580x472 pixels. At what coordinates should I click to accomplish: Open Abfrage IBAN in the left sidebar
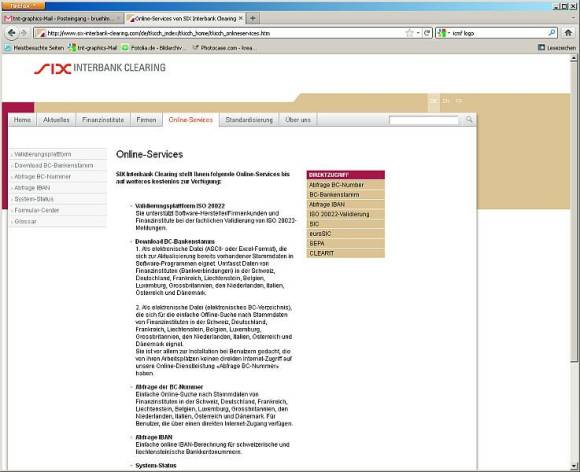58,188
